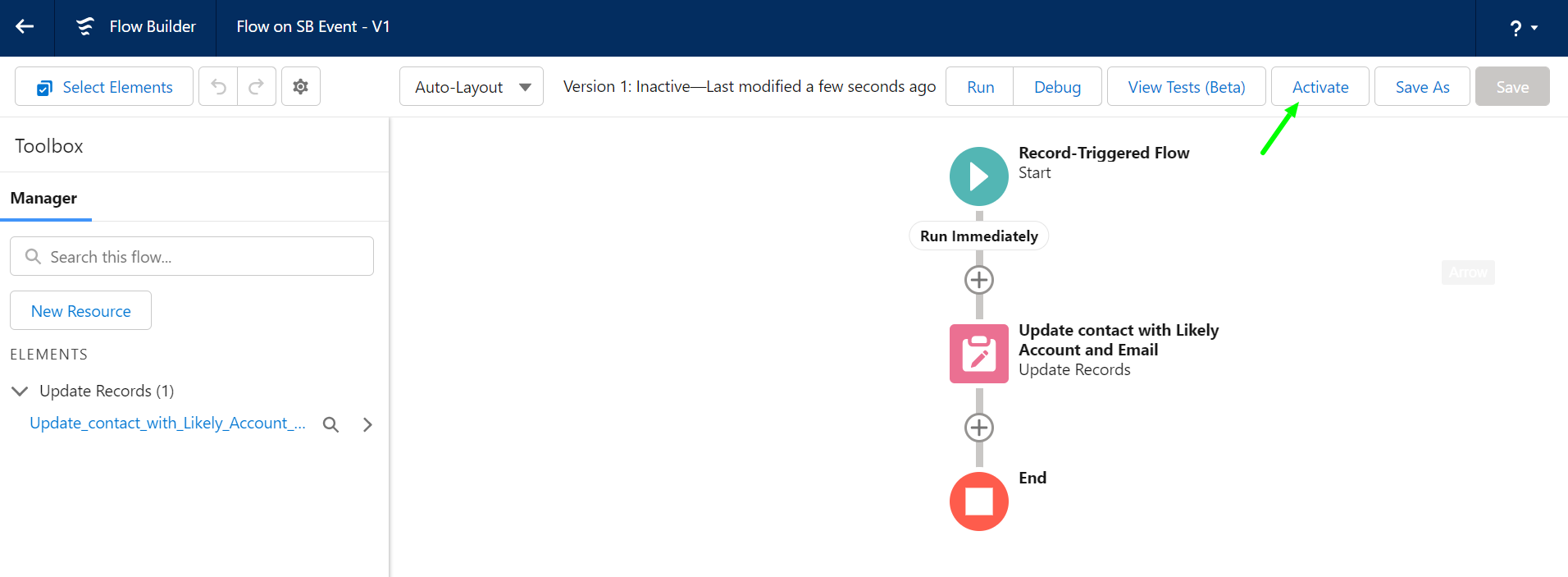This screenshot has width=1568, height=577.
Task: Select the Update Records element icon
Action: 979,354
